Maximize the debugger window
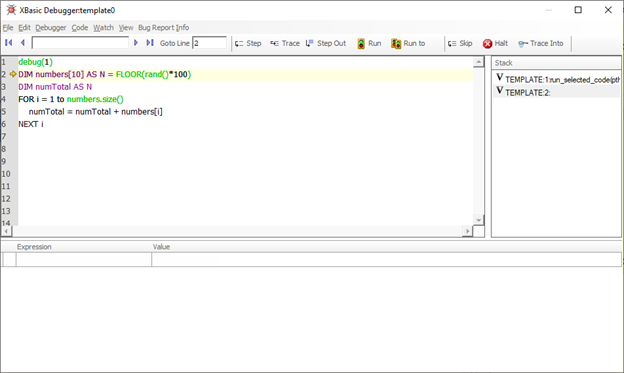Viewport: 624px width, 373px height. point(578,10)
